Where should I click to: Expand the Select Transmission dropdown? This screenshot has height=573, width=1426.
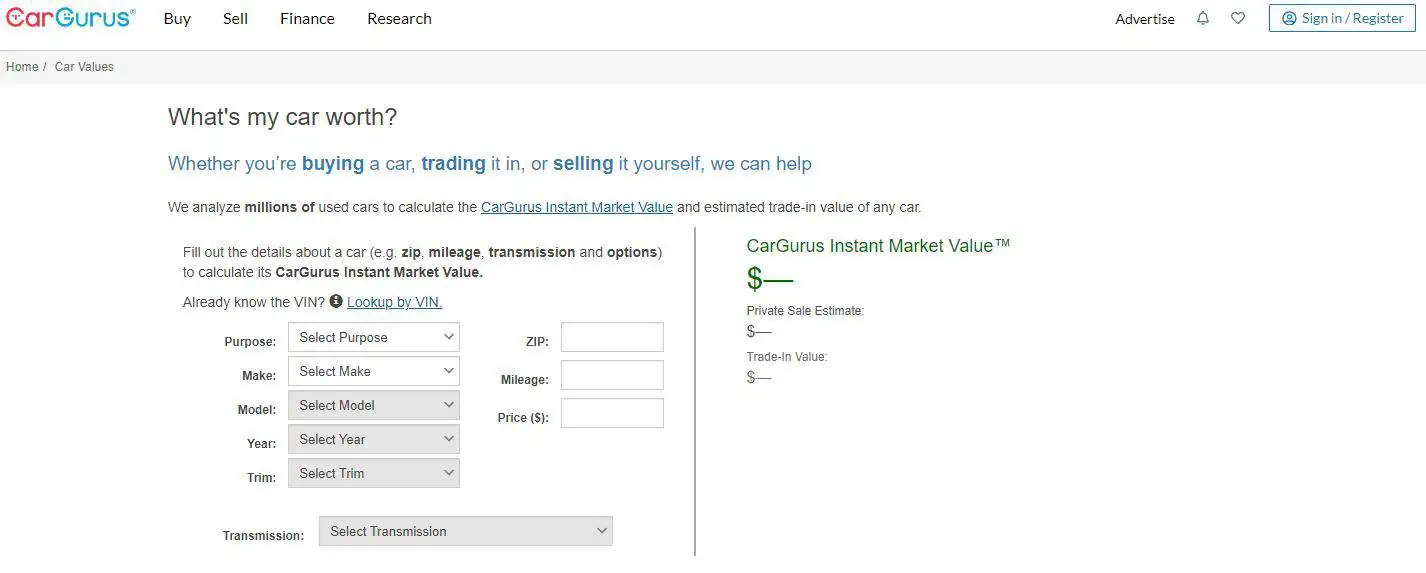pos(466,531)
